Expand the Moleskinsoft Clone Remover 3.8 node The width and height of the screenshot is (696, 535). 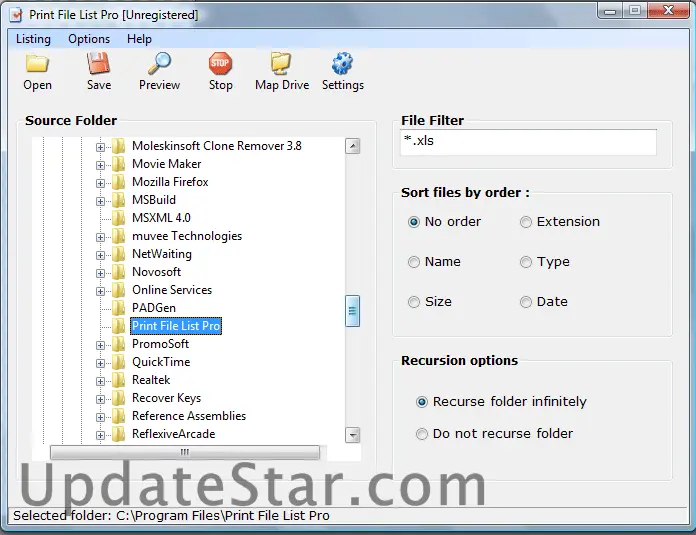pyautogui.click(x=100, y=147)
